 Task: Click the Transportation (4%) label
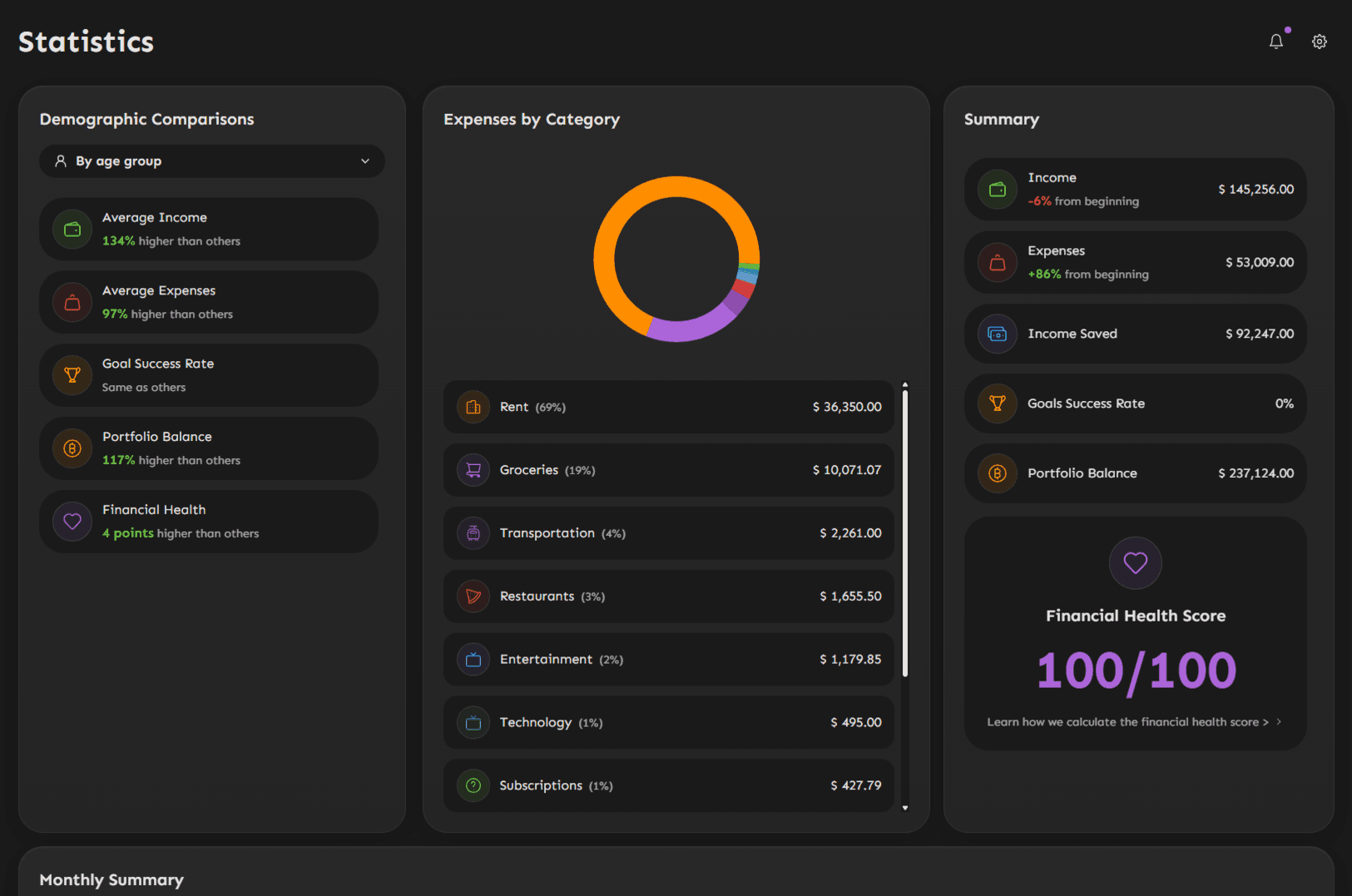[x=562, y=534]
